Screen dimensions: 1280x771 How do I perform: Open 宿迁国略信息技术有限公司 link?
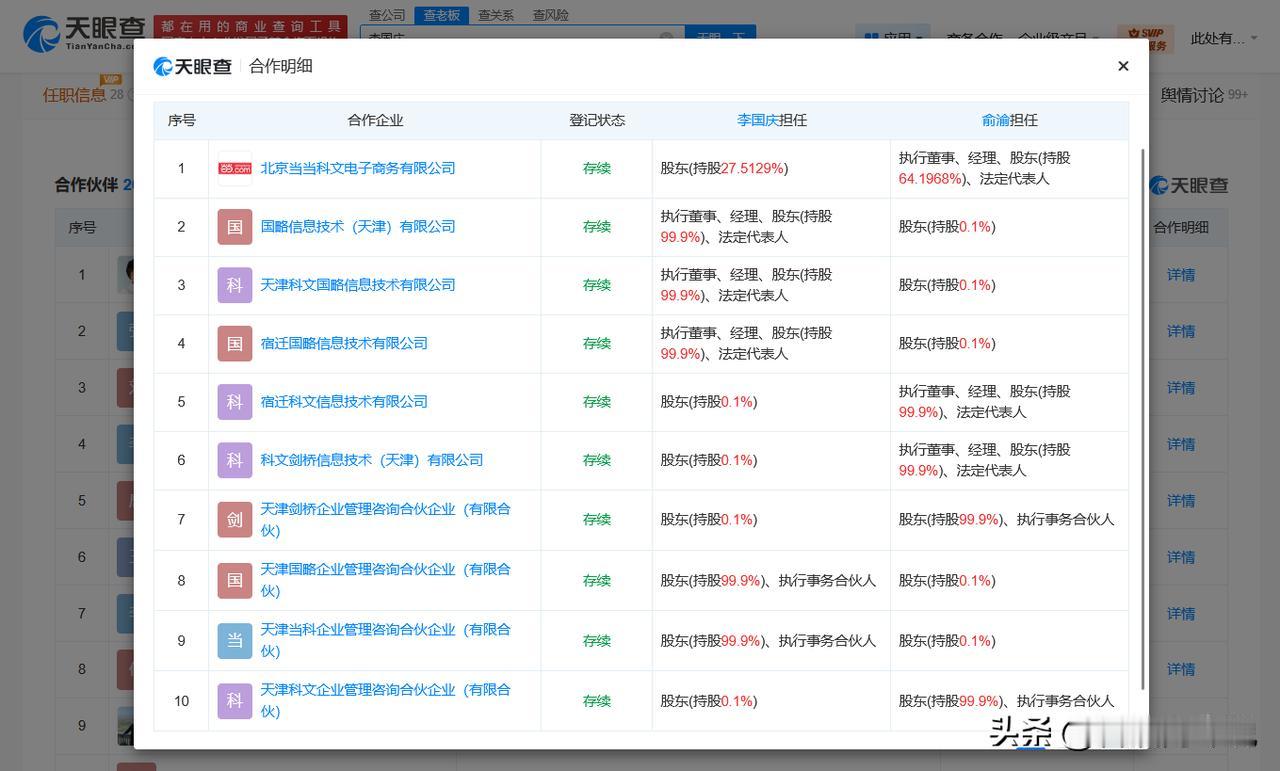[x=344, y=343]
